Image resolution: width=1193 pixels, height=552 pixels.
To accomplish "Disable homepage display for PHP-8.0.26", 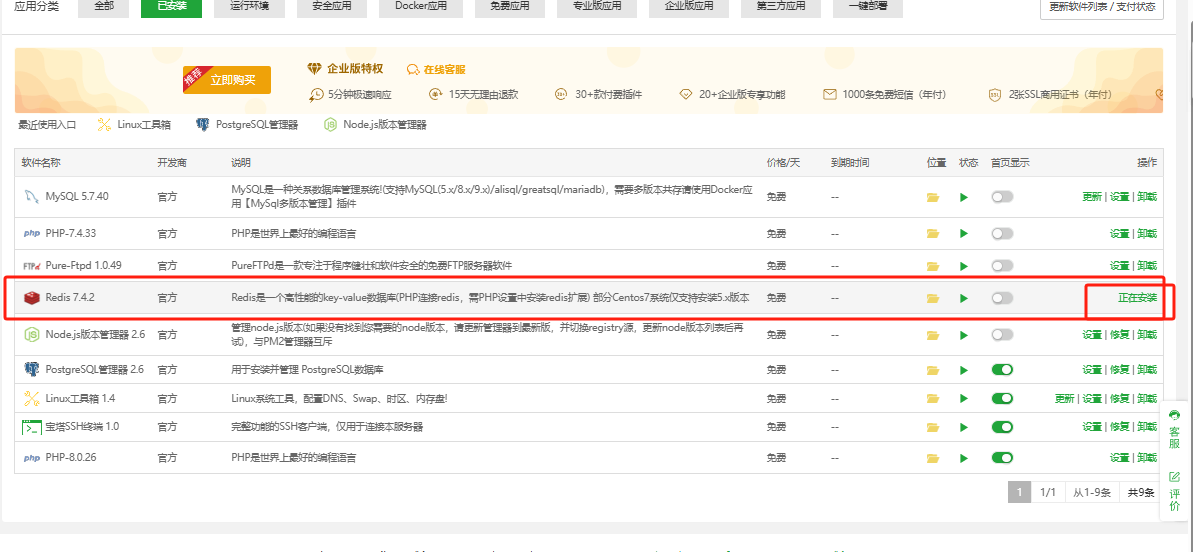I will (1002, 458).
